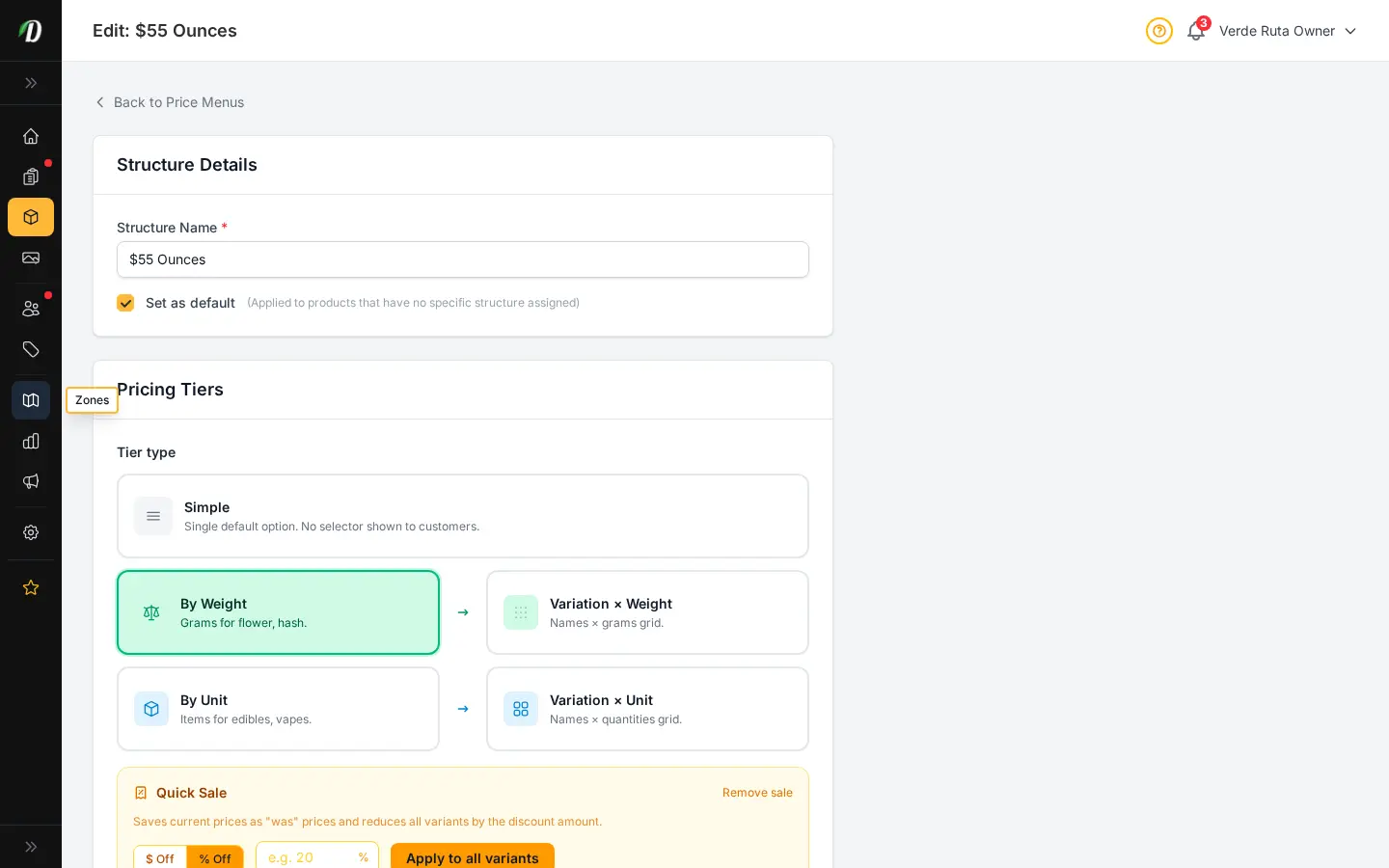Select the By Weight tier type

[278, 612]
